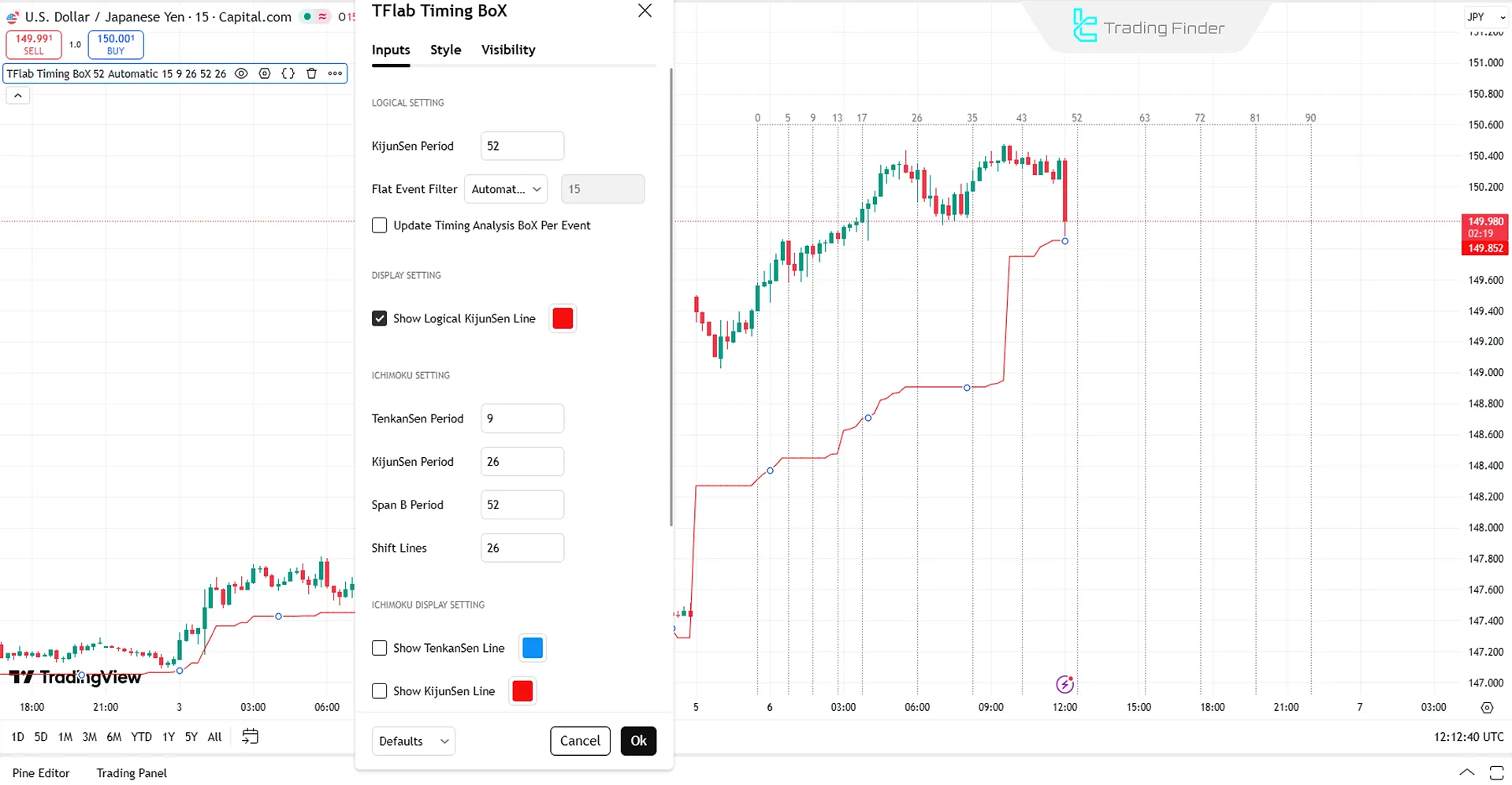Click the chart scale settings gear icon

click(1488, 707)
